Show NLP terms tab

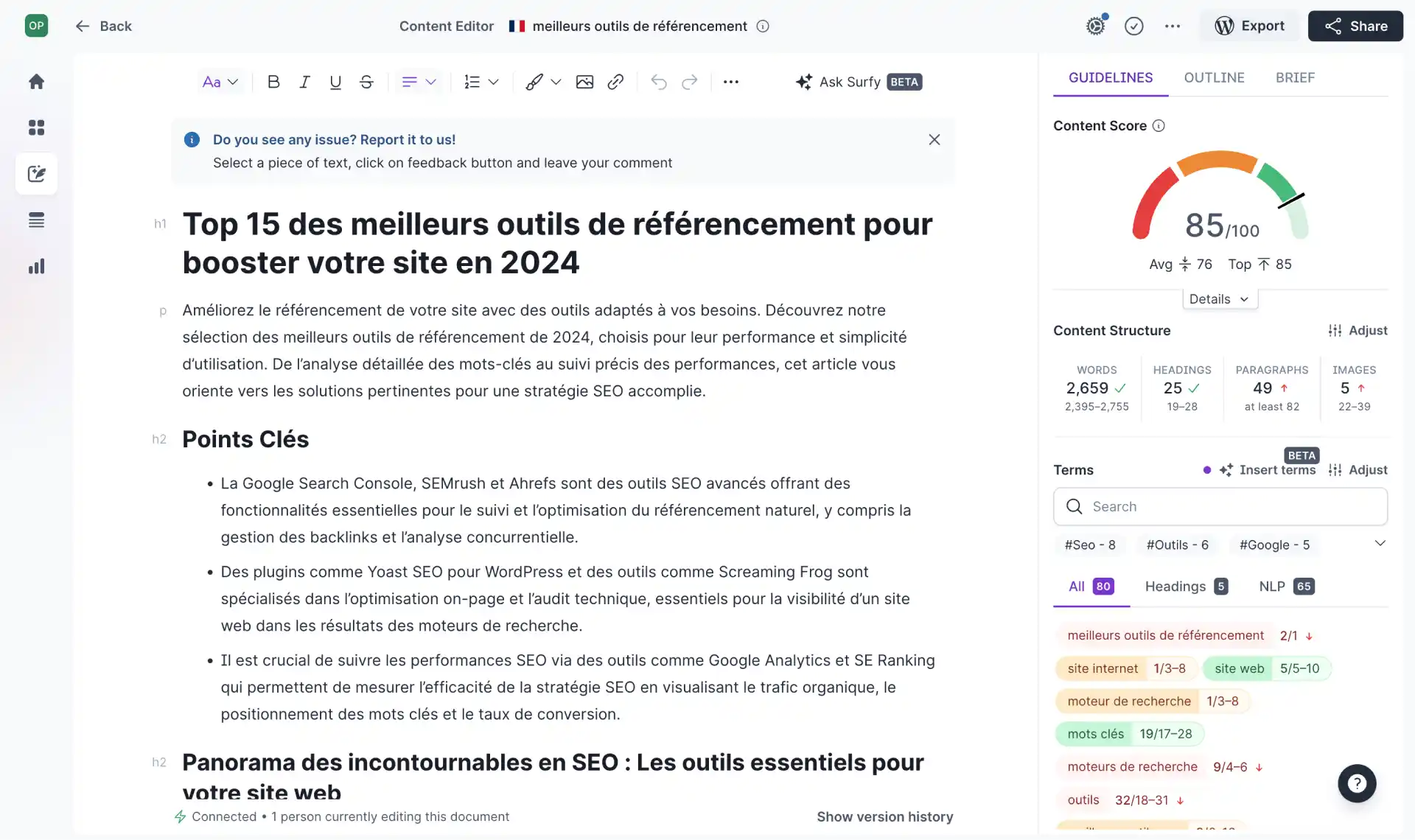coord(1287,587)
